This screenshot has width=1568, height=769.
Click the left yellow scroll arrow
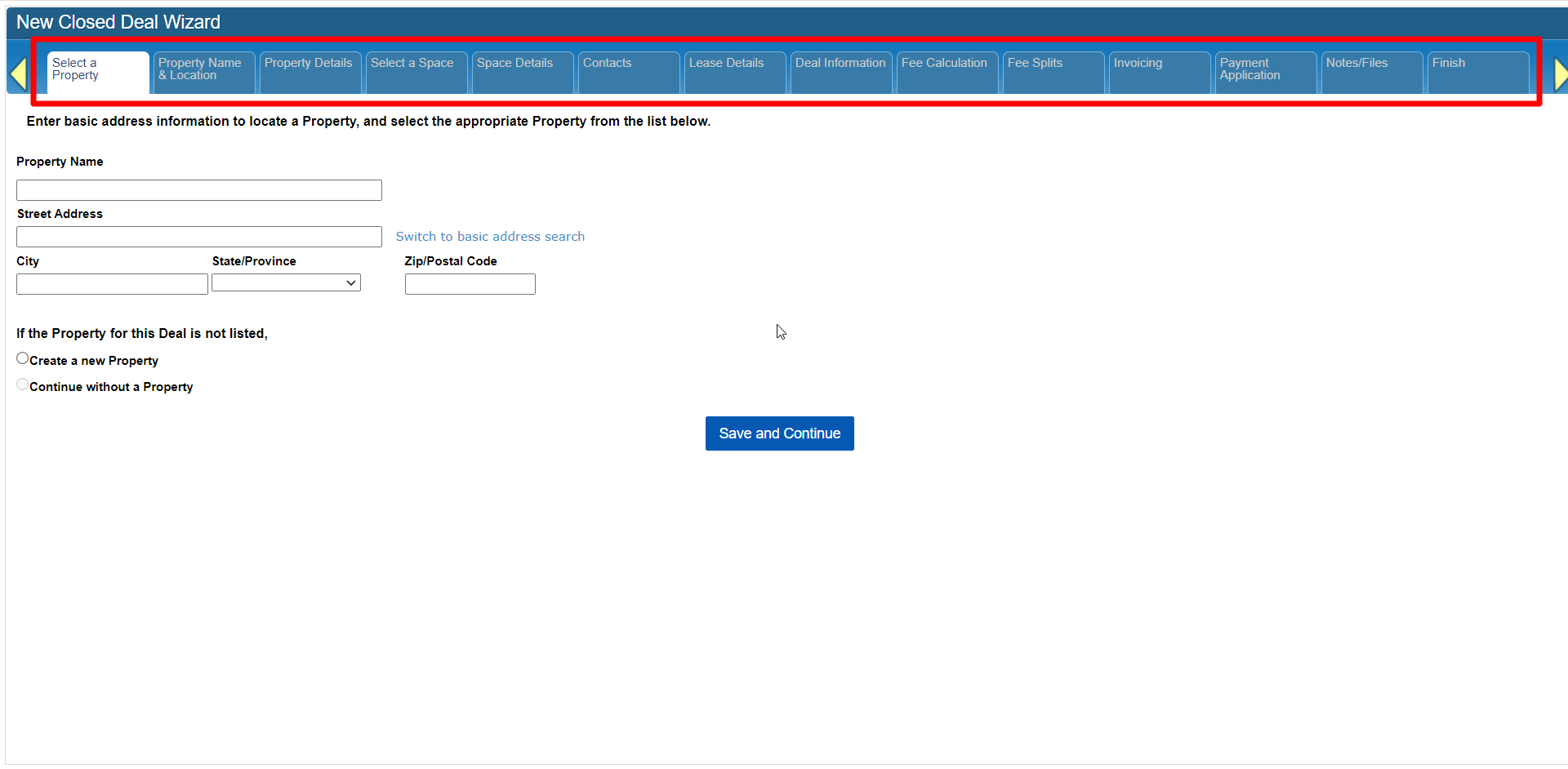(19, 74)
